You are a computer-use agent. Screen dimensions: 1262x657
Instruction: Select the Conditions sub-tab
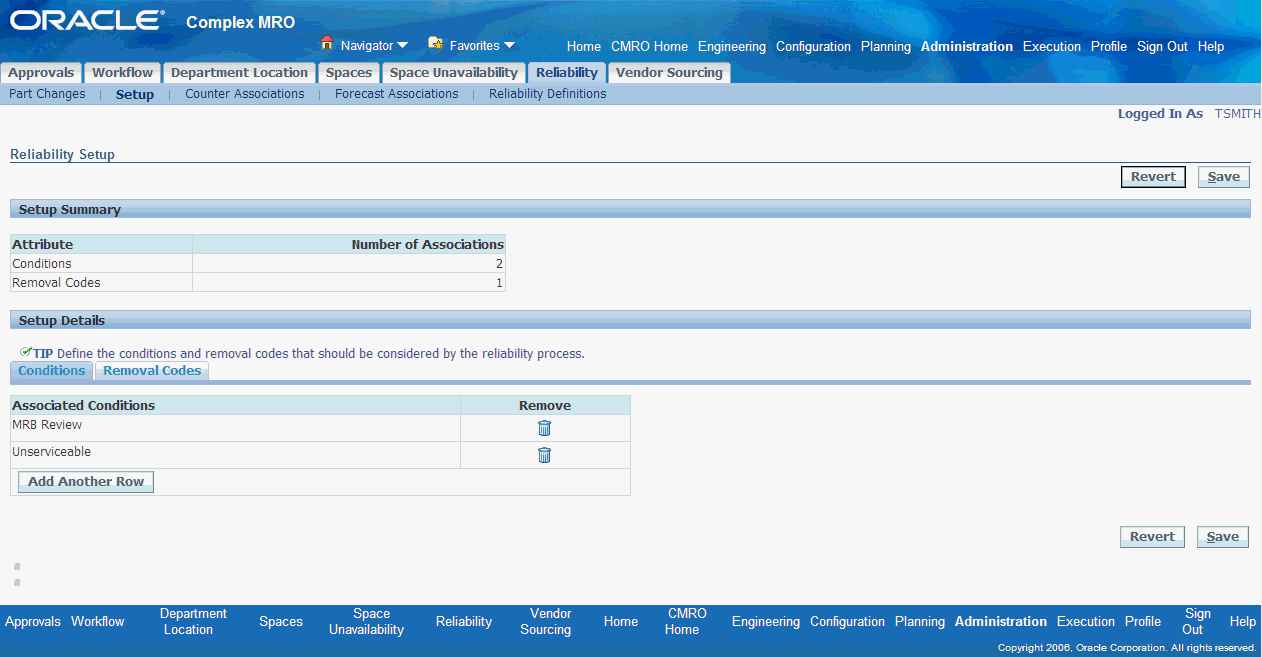click(52, 371)
